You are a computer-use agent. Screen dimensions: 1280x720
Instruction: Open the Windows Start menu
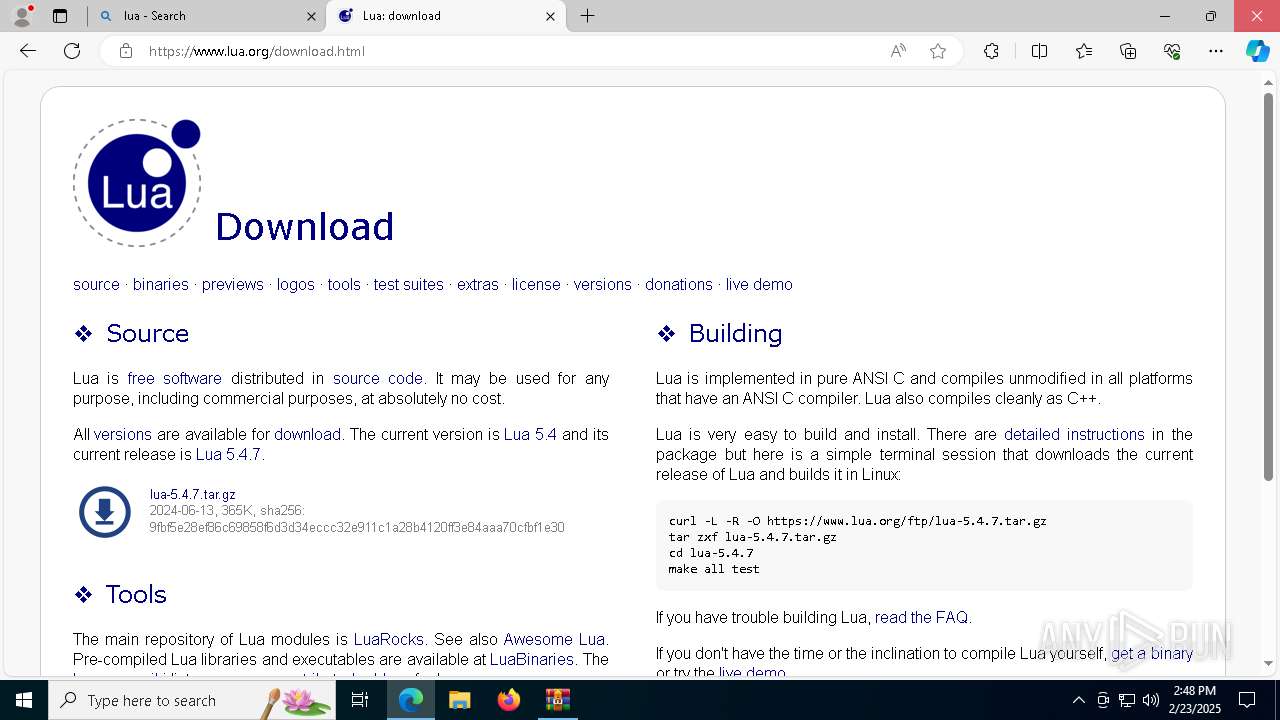[x=24, y=700]
